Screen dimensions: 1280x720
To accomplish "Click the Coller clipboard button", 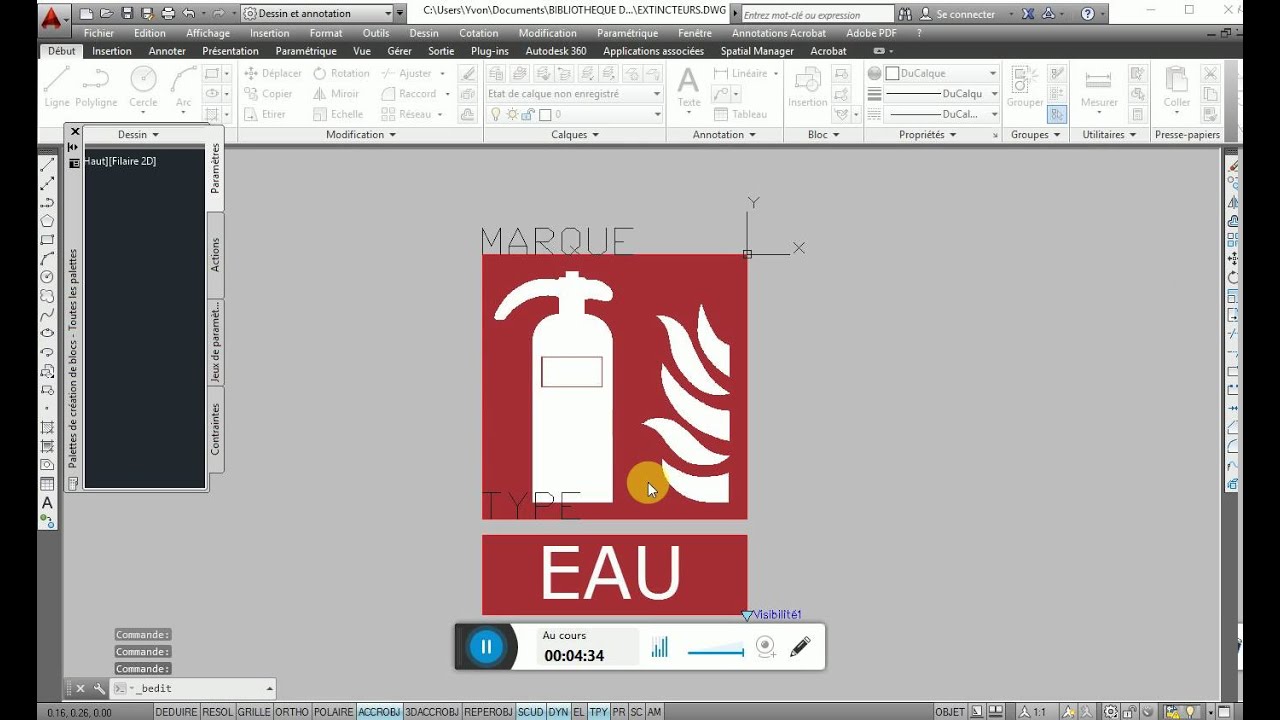I will tap(1176, 88).
